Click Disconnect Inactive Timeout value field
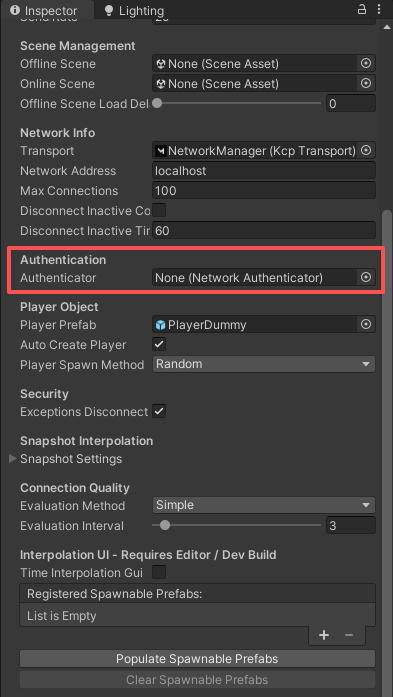The height and width of the screenshot is (697, 393). (x=264, y=231)
